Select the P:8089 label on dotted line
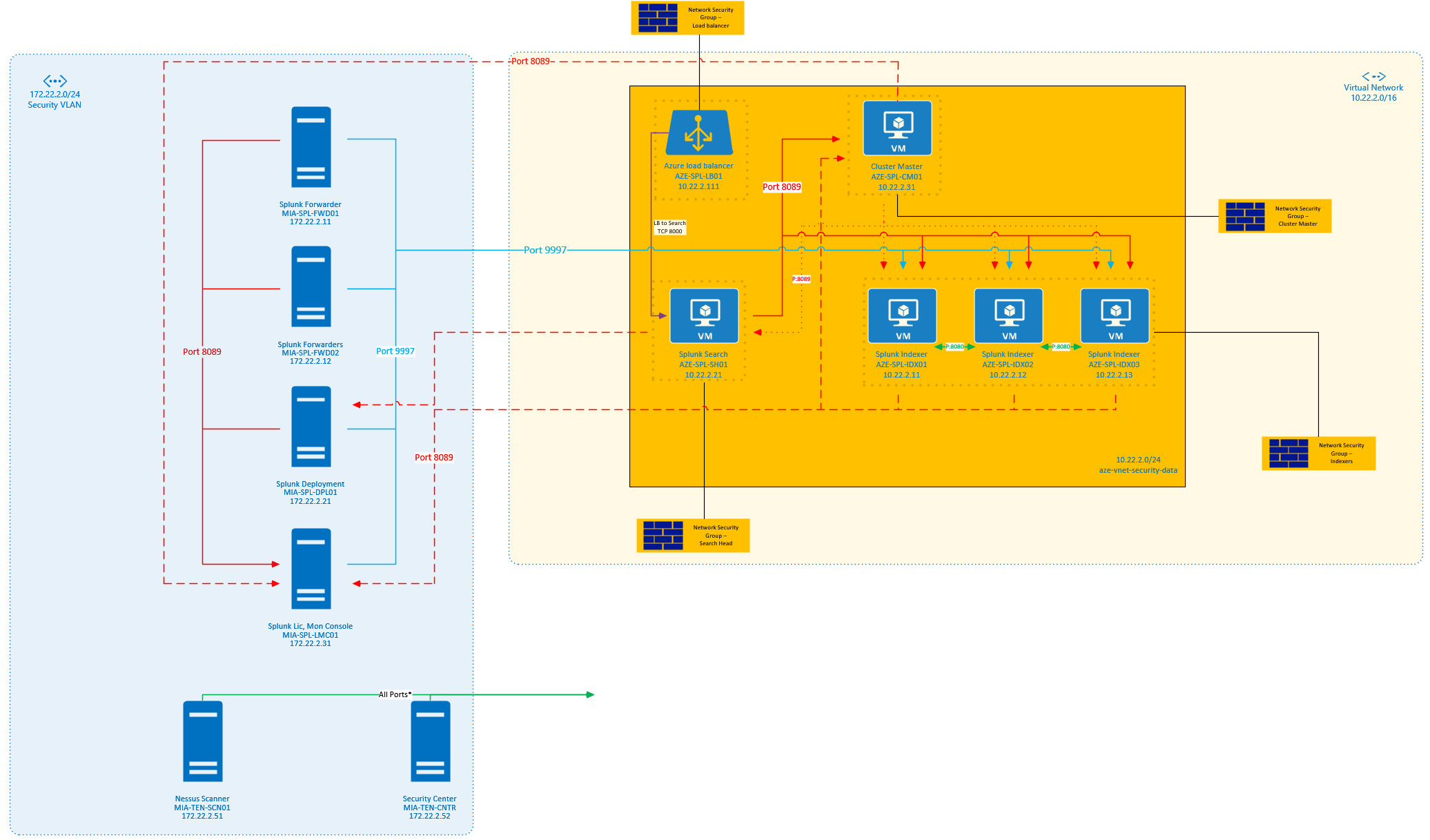The width and height of the screenshot is (1430, 840). click(x=801, y=279)
